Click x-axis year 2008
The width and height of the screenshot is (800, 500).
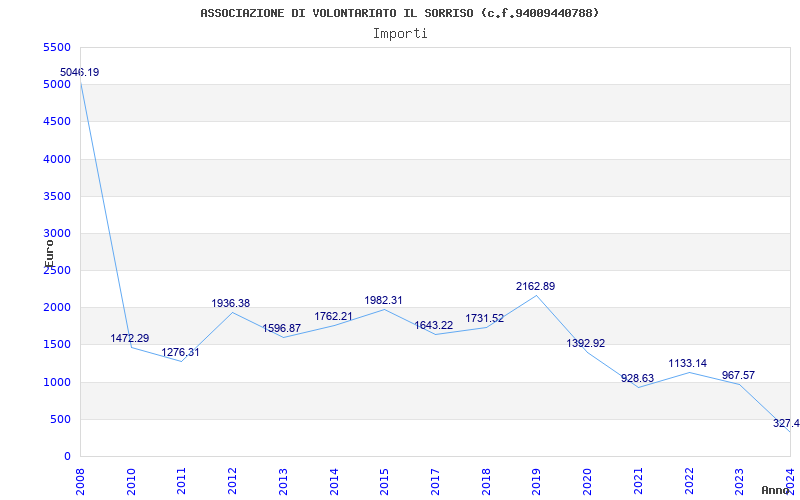tap(80, 481)
